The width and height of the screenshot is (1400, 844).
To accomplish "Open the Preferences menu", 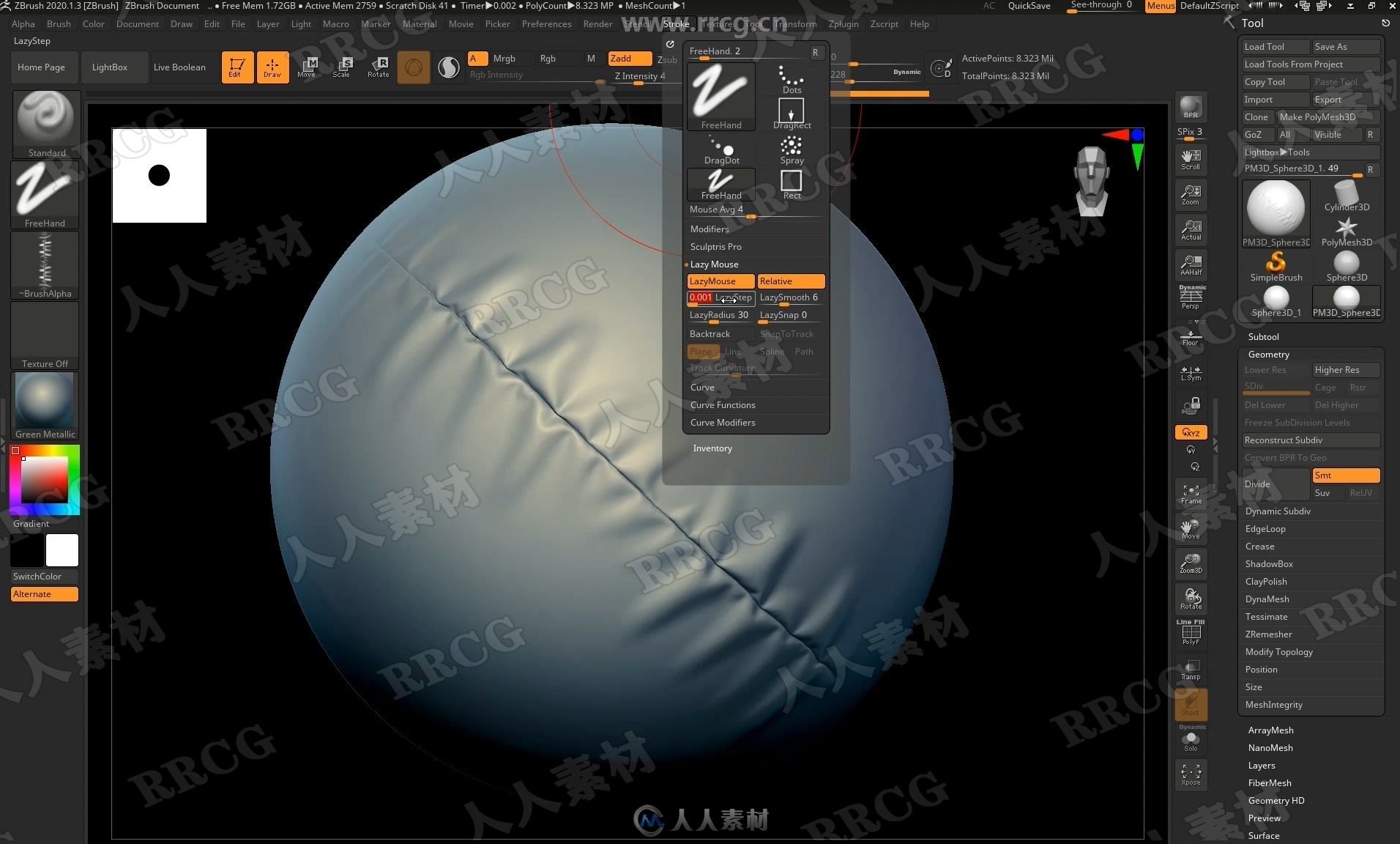I will coord(546,24).
